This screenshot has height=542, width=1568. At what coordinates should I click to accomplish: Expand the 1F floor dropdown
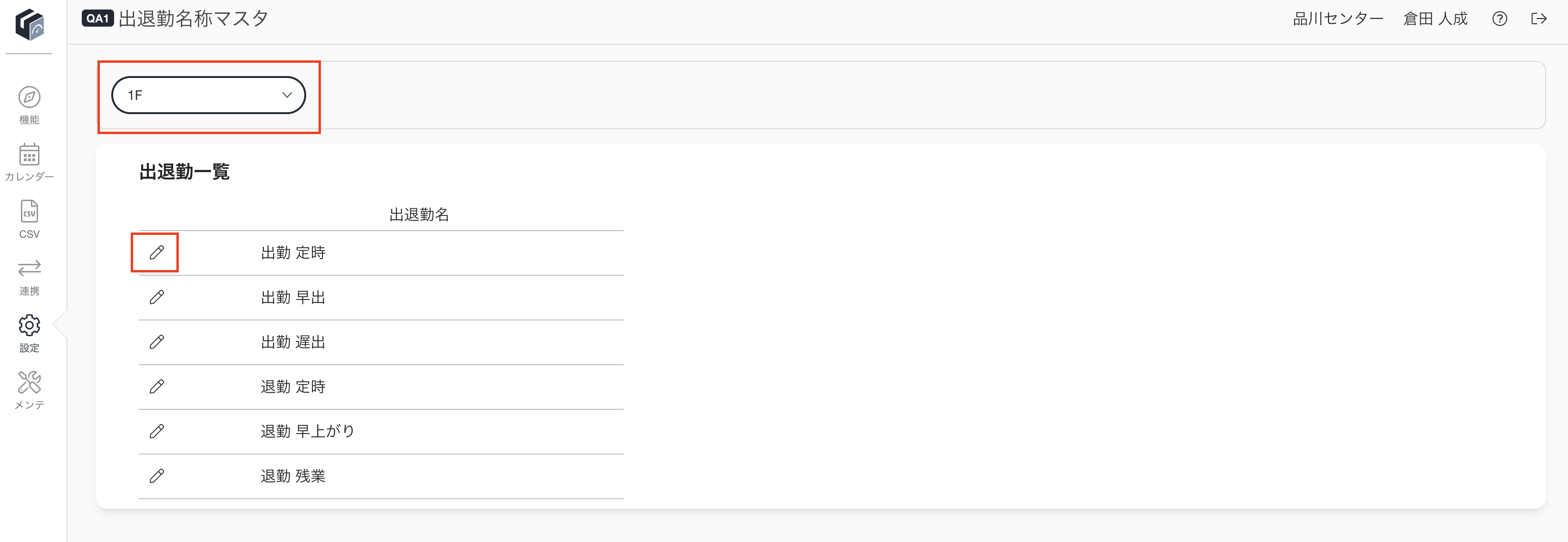click(x=209, y=95)
